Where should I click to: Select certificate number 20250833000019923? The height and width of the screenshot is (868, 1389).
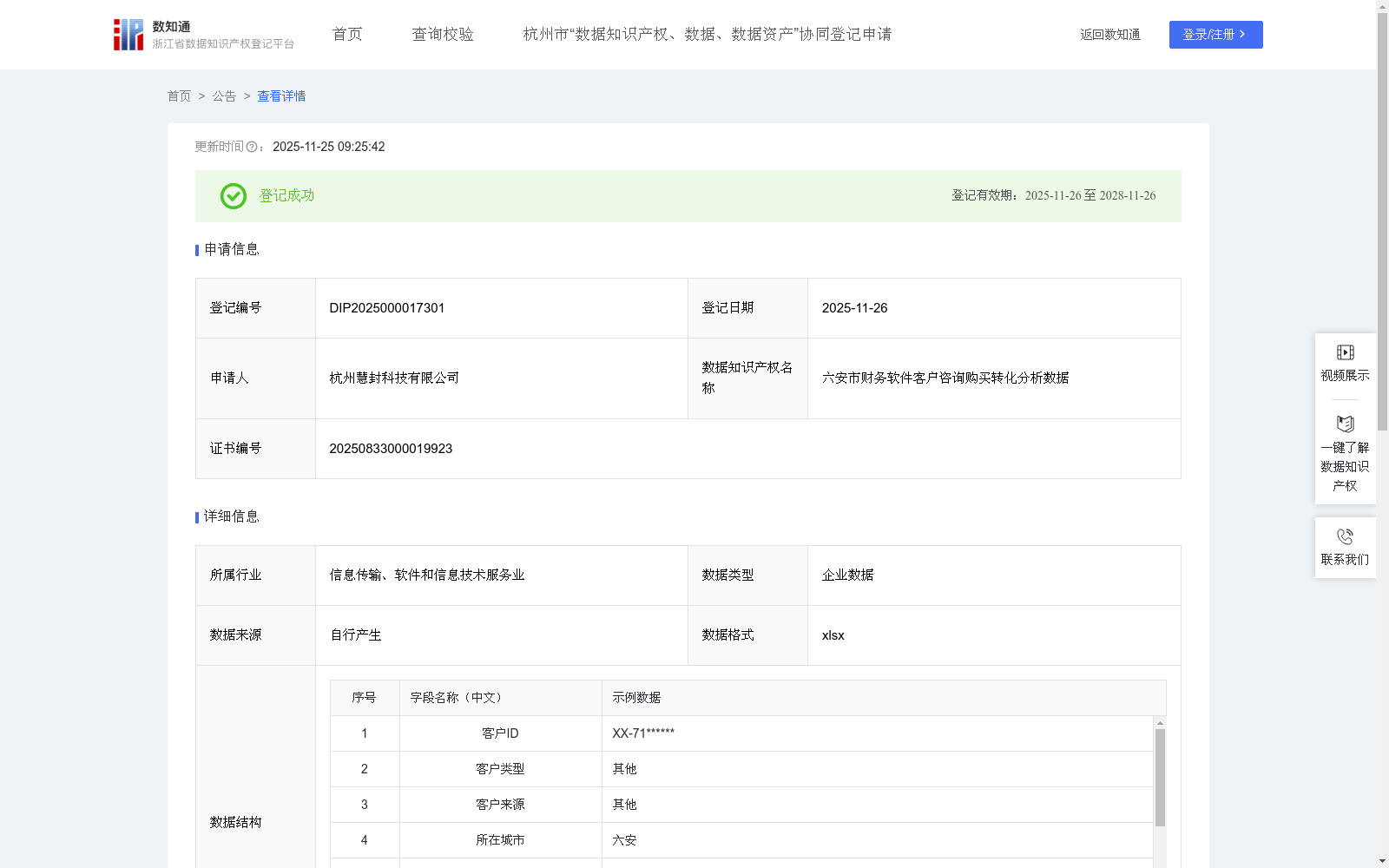point(391,449)
